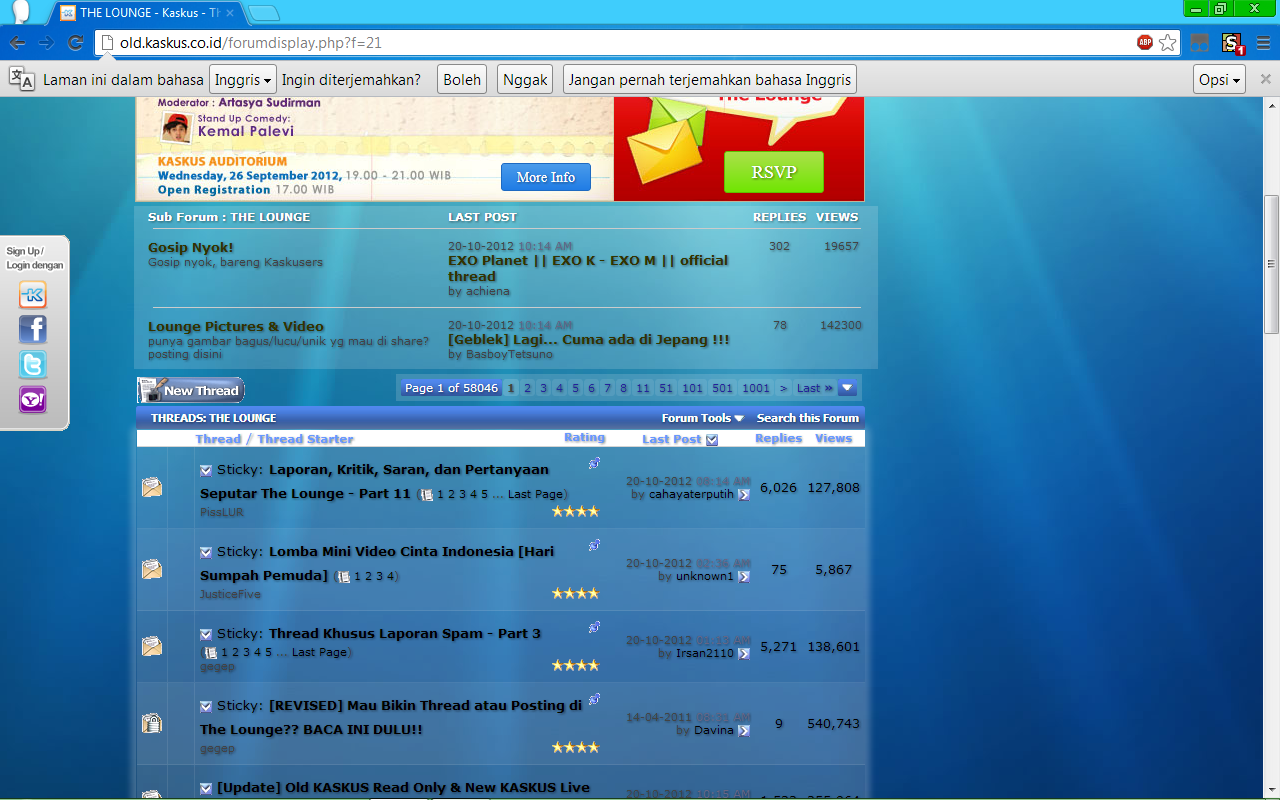Go to last post by Davina arrow icon

(x=743, y=731)
